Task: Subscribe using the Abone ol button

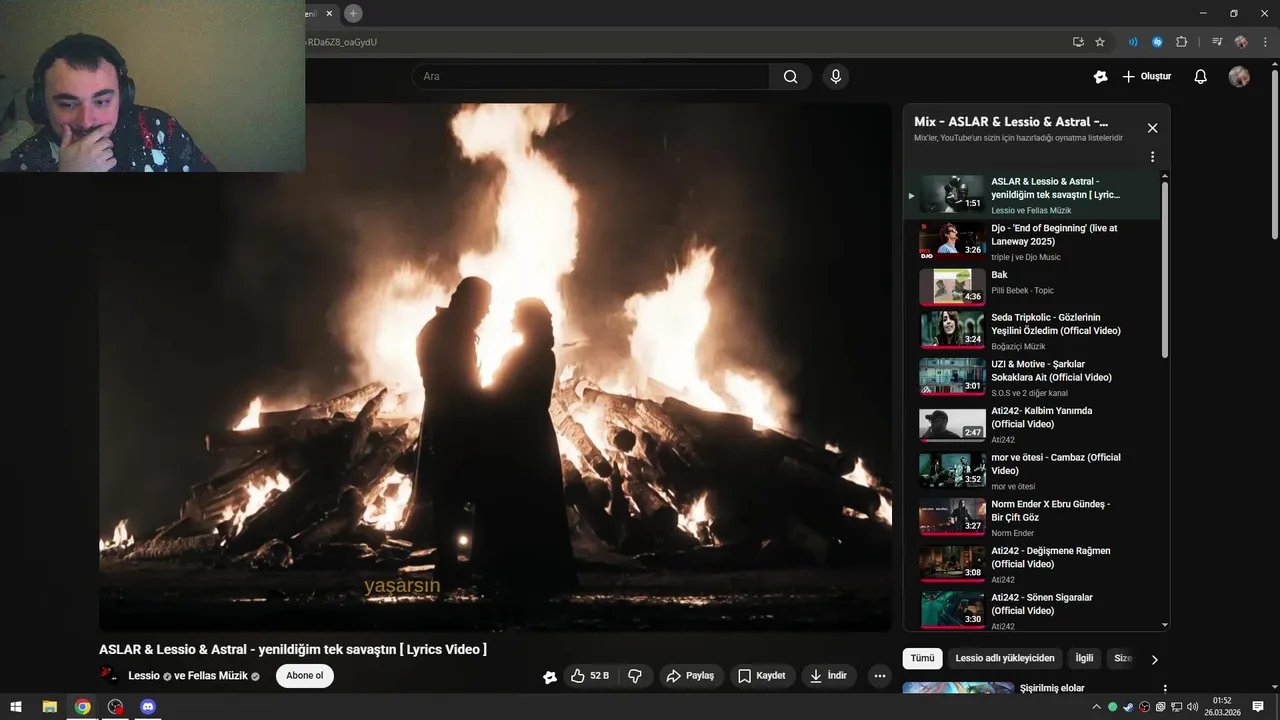Action: (x=305, y=676)
